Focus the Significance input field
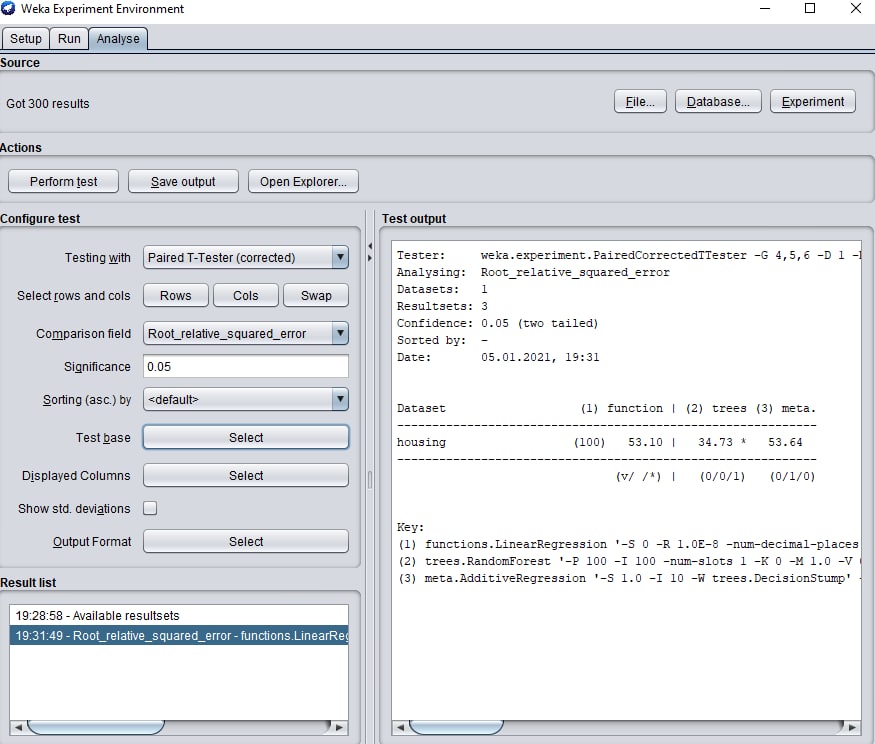This screenshot has width=875, height=744. click(x=246, y=367)
